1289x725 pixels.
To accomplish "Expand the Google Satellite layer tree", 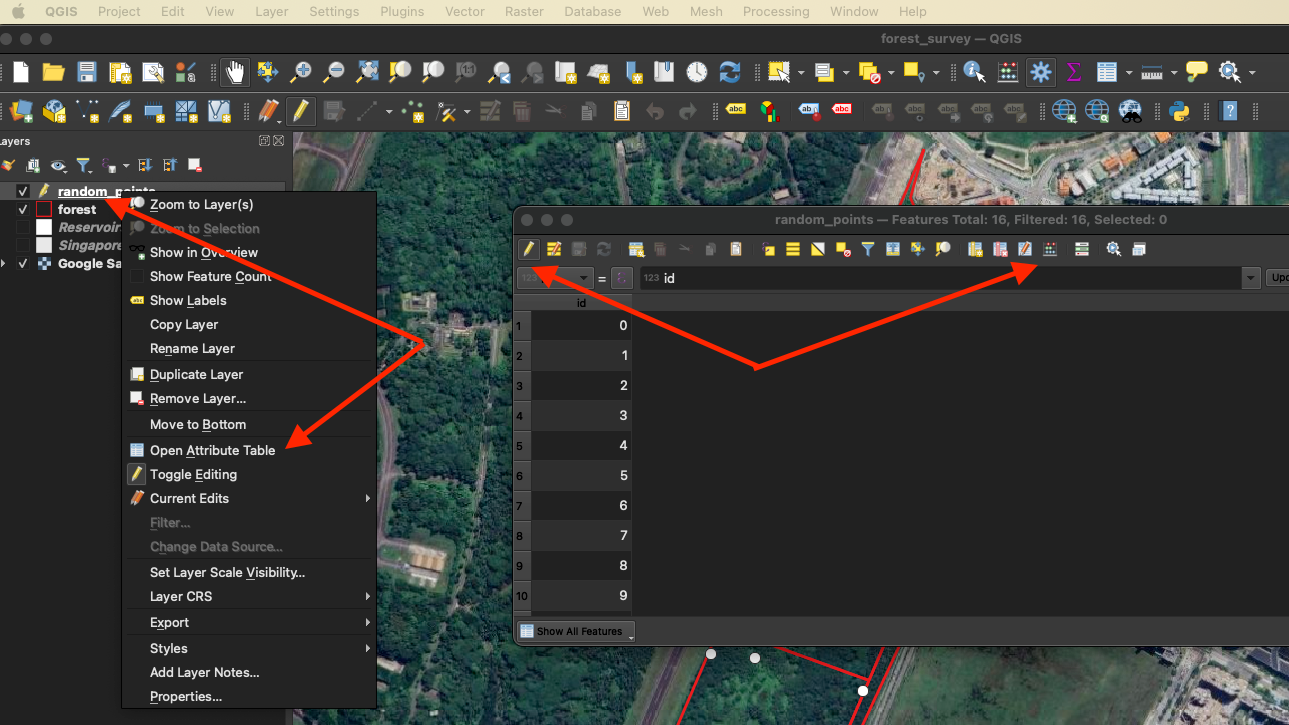I will [4, 264].
